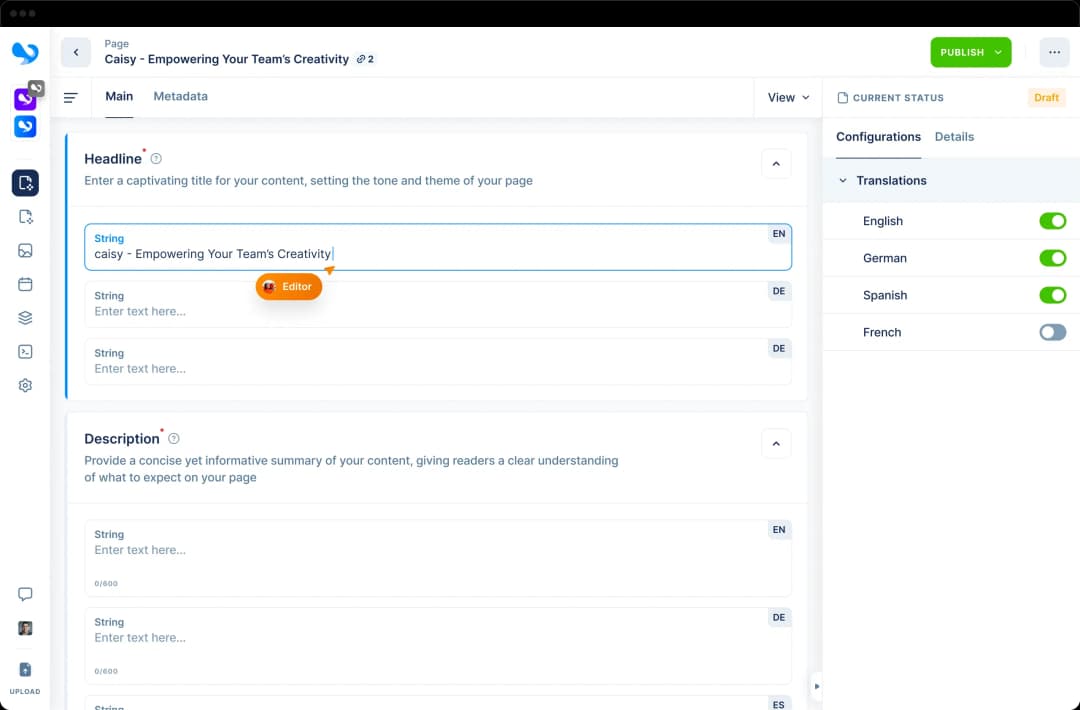Switch to the Main tab
1080x710 pixels.
[x=119, y=96]
